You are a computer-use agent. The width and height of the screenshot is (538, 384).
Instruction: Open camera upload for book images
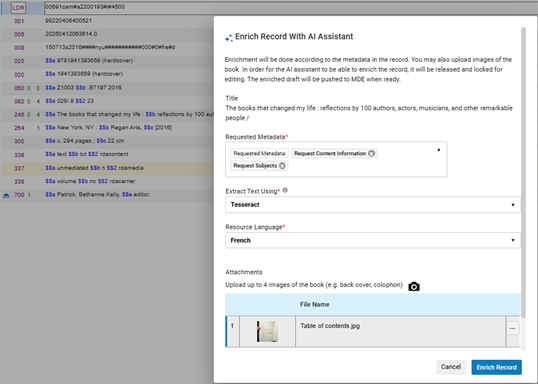(x=414, y=286)
